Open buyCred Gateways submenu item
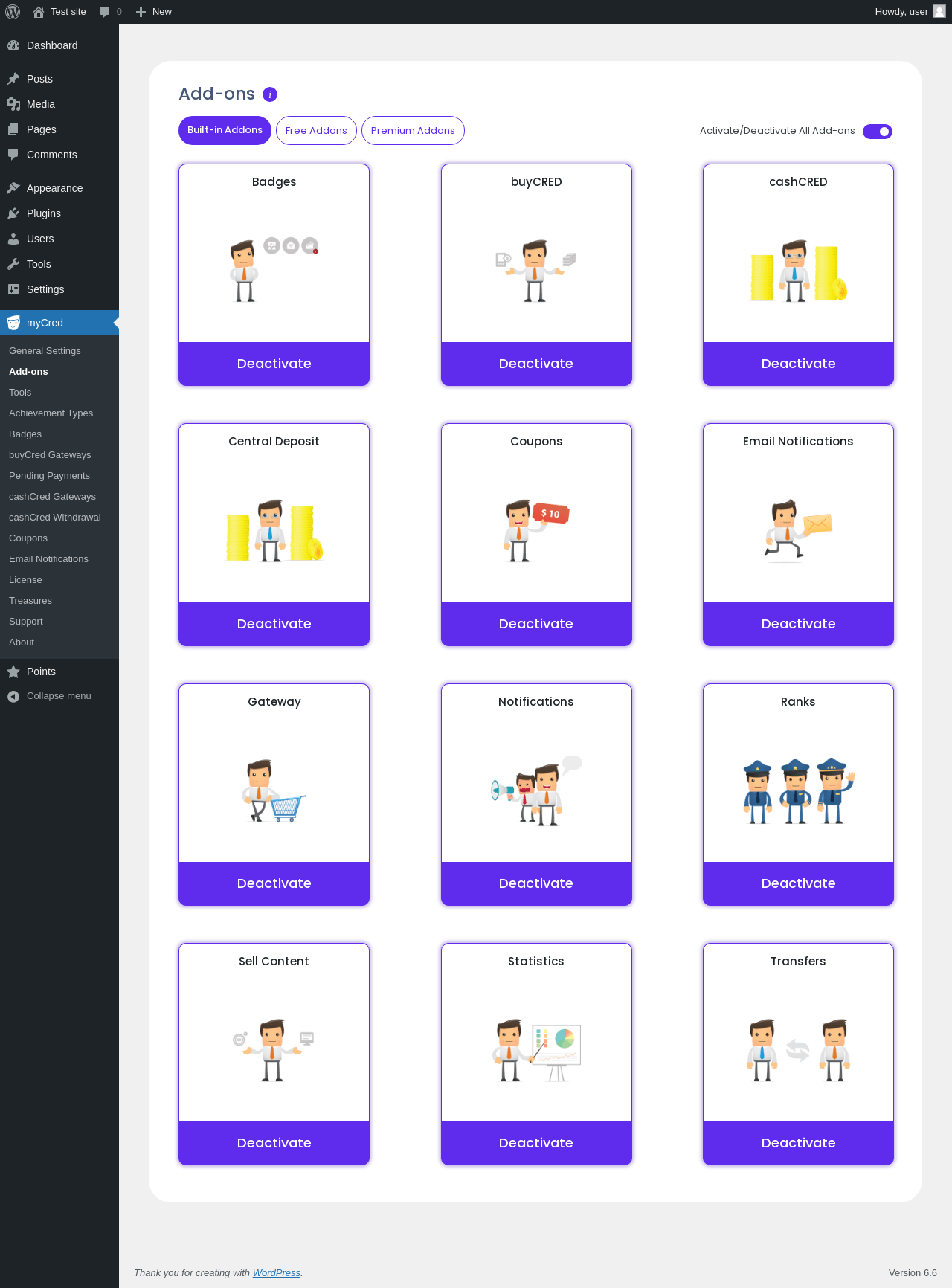 click(59, 455)
